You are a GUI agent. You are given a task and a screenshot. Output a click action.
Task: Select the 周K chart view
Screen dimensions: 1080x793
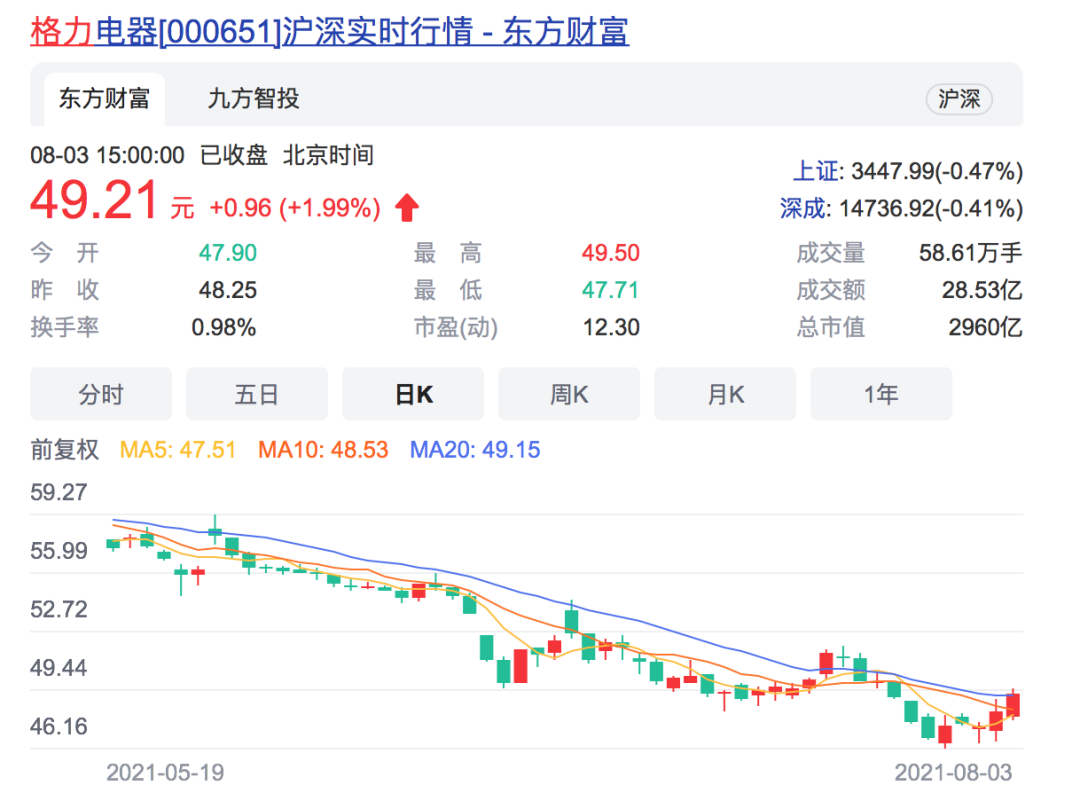coord(569,394)
